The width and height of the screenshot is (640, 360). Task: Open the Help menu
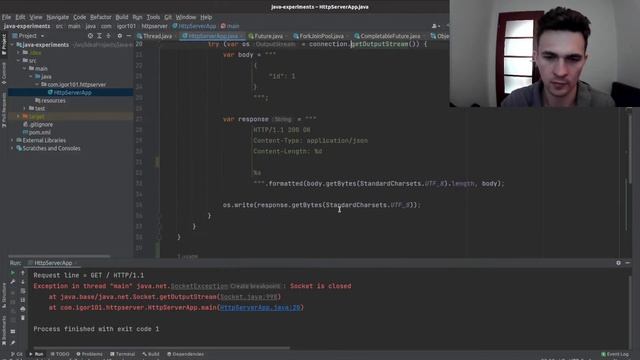tap(206, 17)
